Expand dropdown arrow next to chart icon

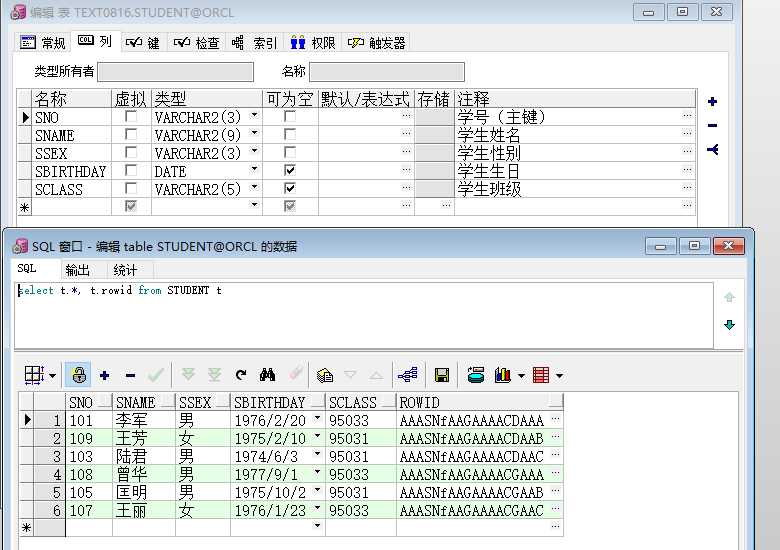521,375
